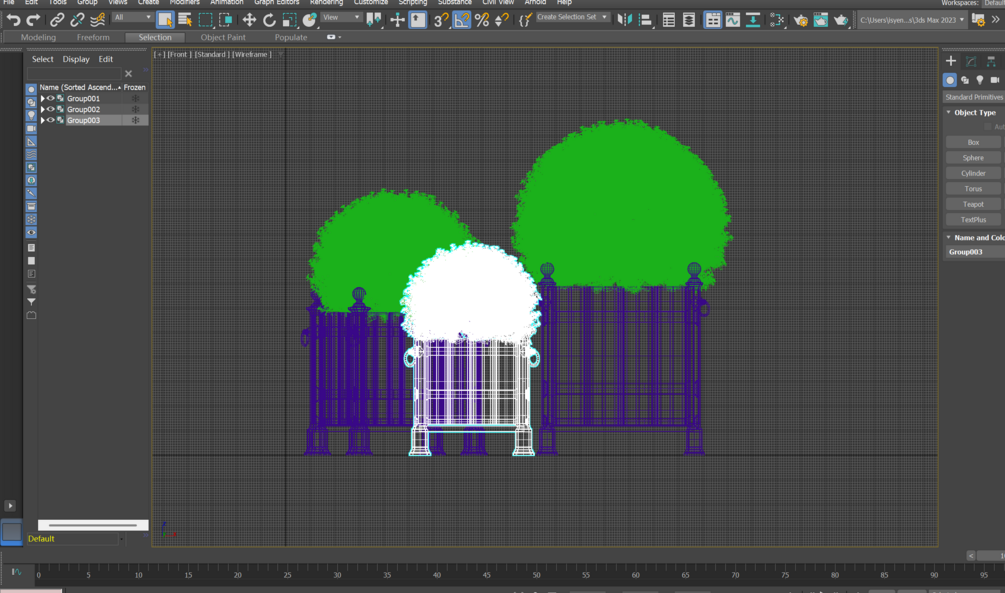Screen dimensions: 1005x593
Task: Open the Create Selection Set dropdown
Action: pyautogui.click(x=572, y=17)
